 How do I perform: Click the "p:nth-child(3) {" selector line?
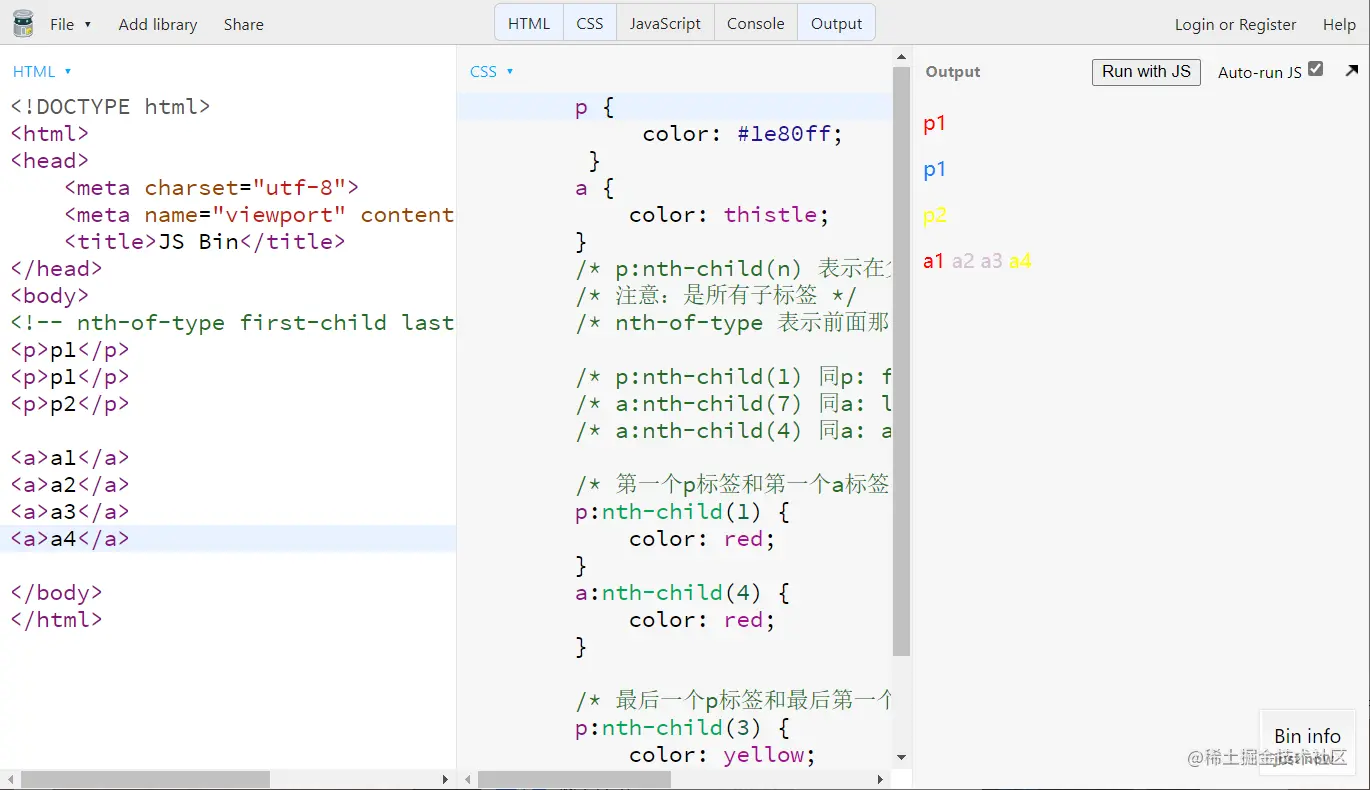(x=682, y=728)
